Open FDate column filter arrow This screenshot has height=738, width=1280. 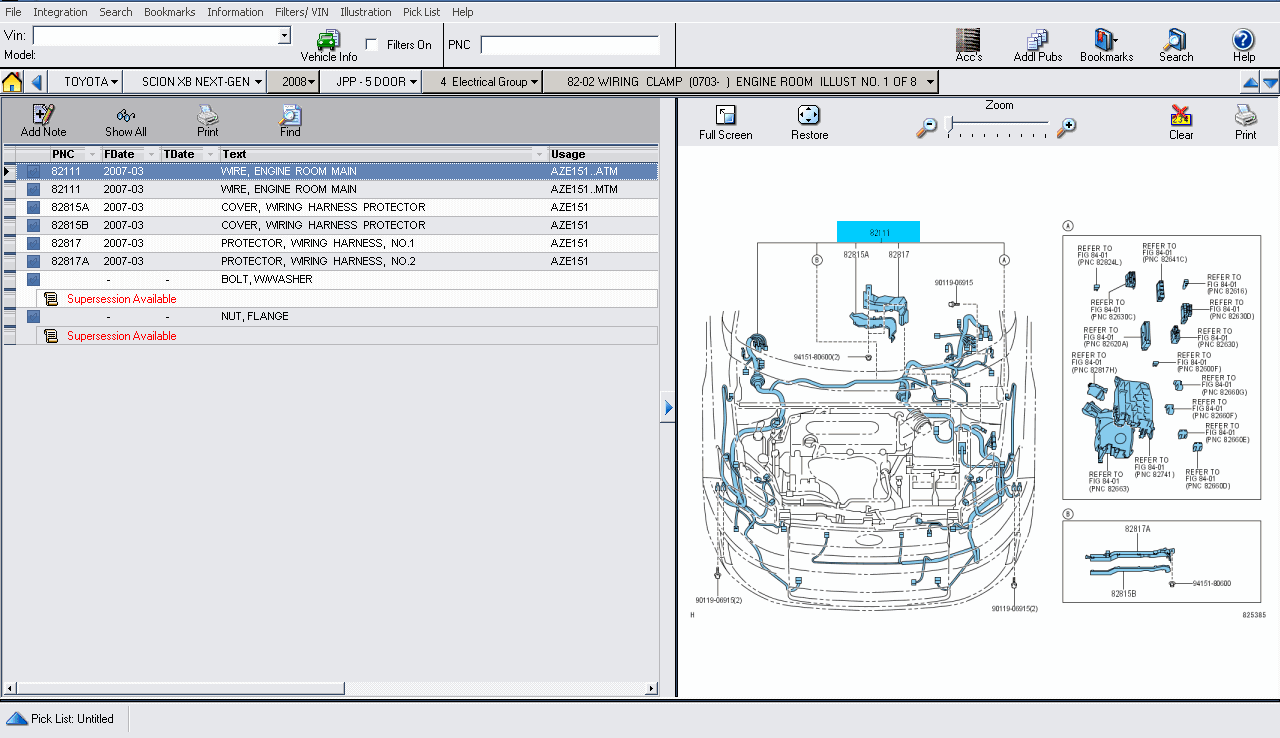153,154
